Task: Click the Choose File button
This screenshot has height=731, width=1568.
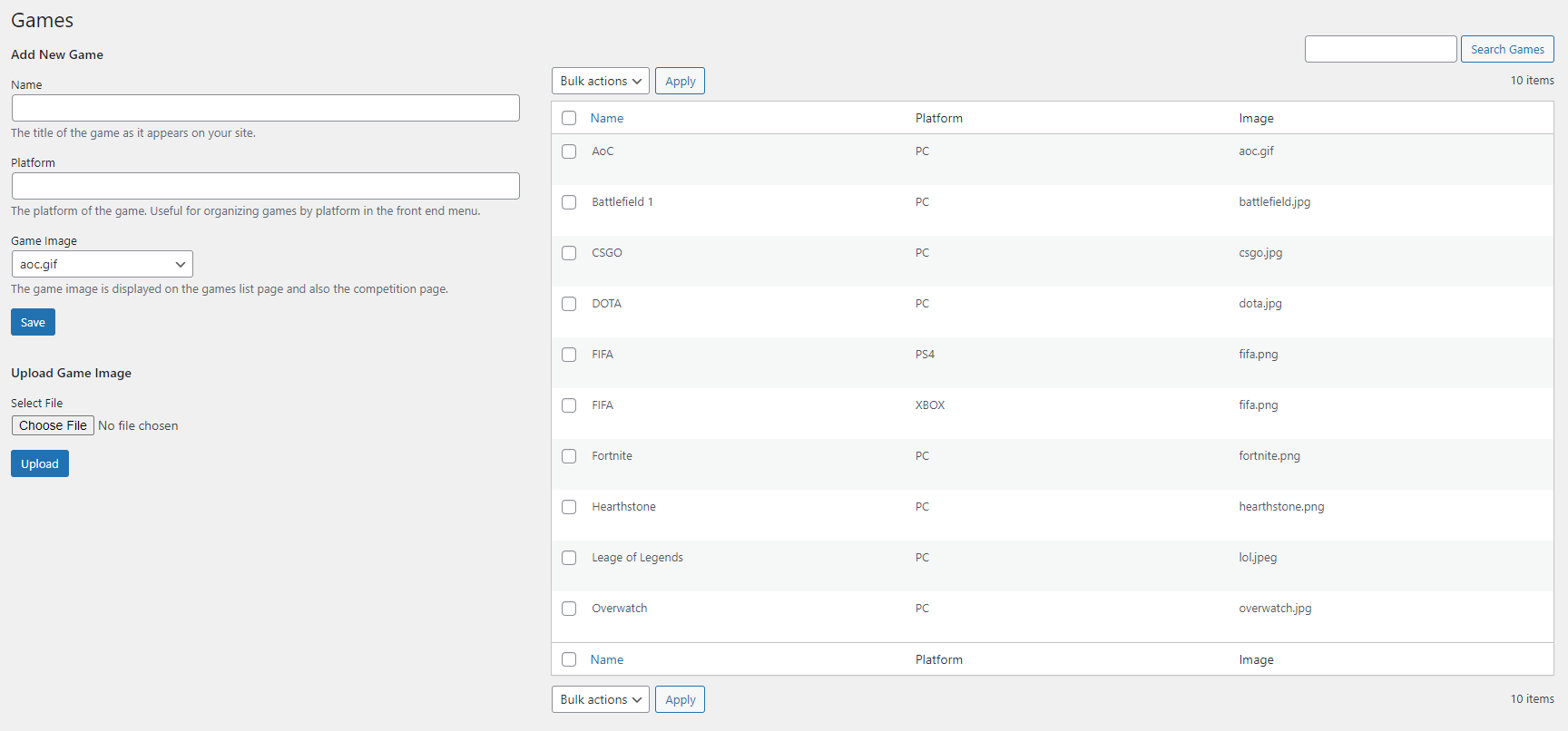Action: tap(53, 425)
